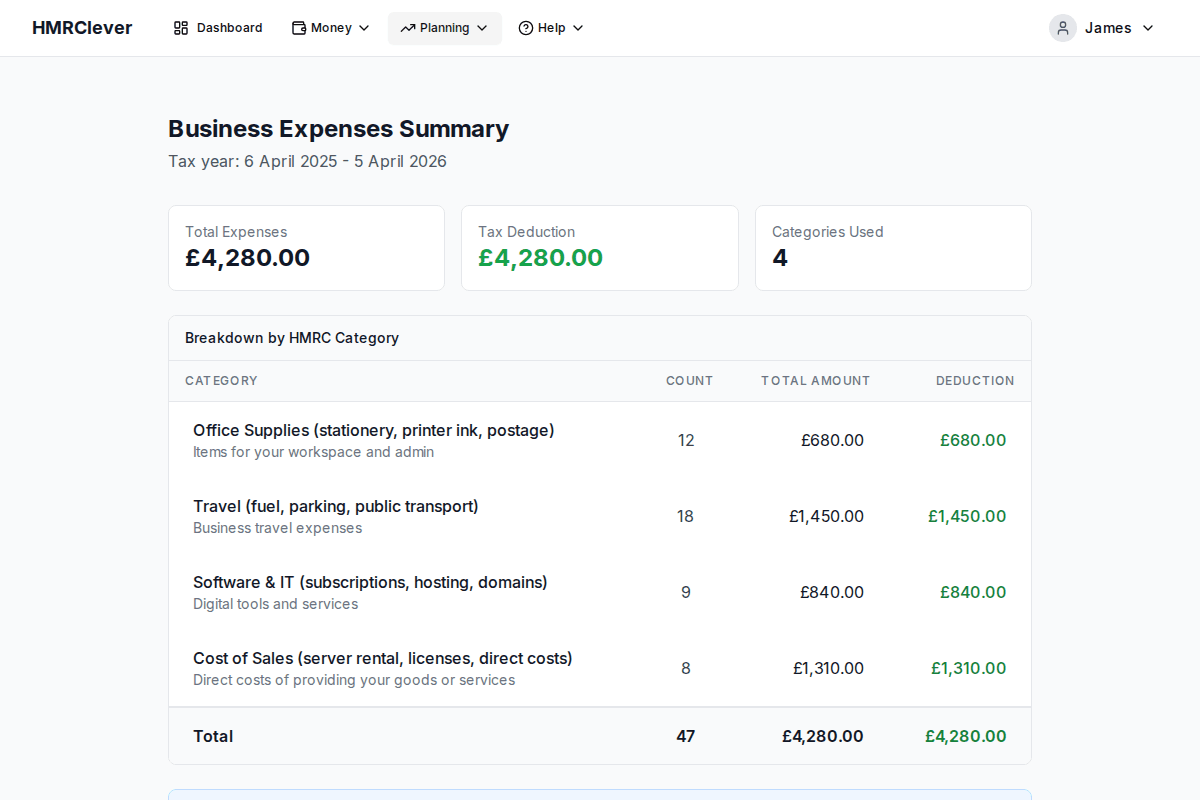Click the Dashboard grid icon
The width and height of the screenshot is (1200, 800).
pyautogui.click(x=182, y=28)
